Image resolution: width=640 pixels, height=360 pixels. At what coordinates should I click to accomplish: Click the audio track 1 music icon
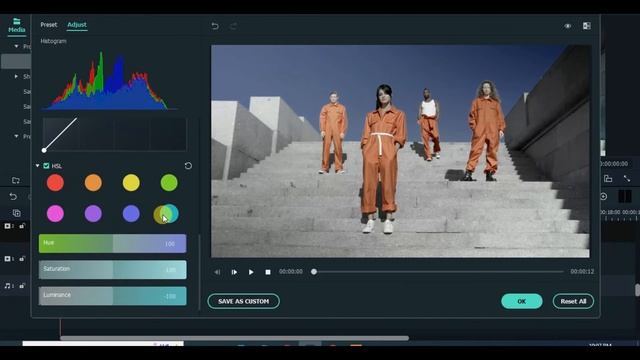click(9, 286)
